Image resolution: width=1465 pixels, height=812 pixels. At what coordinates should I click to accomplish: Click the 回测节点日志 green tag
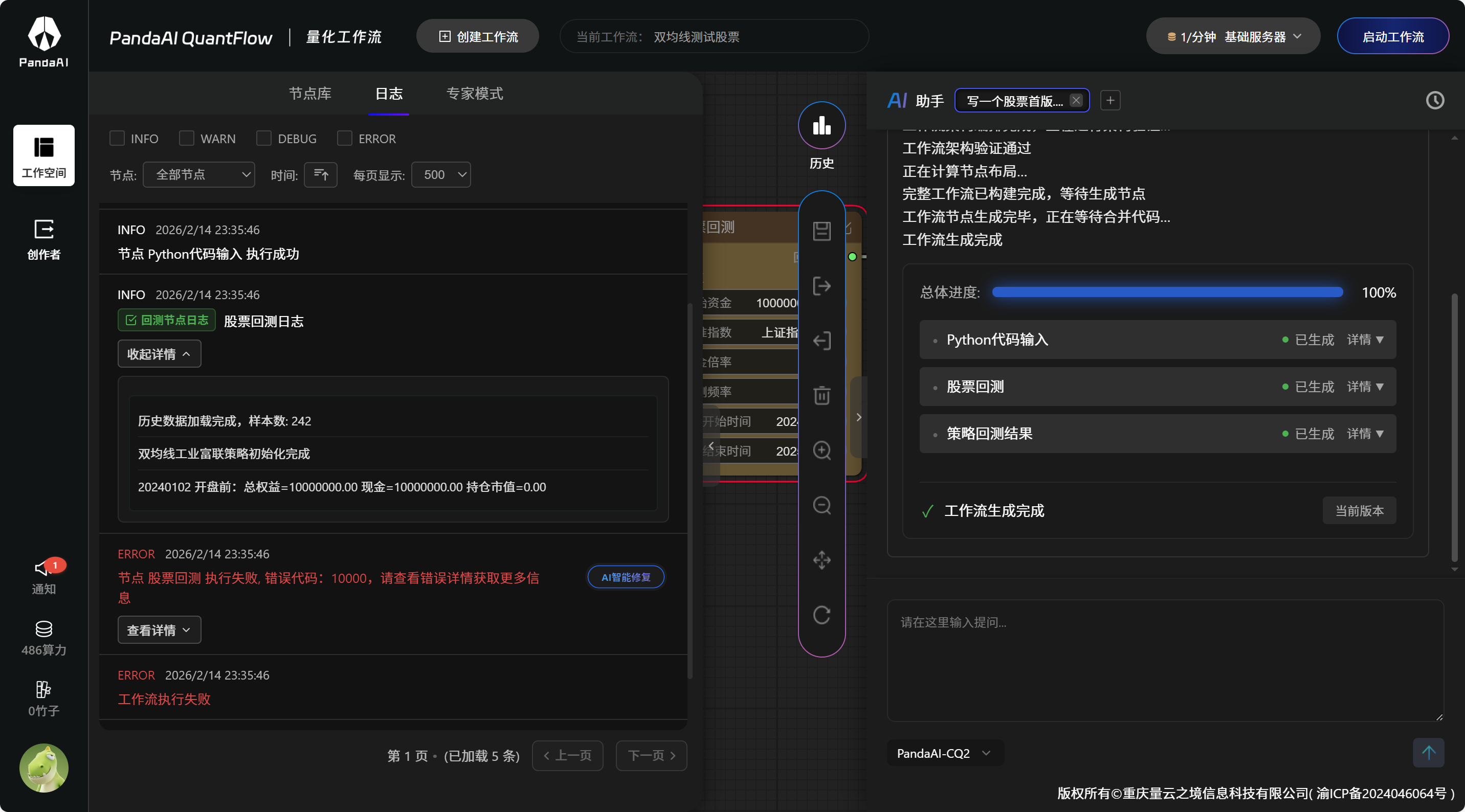167,320
